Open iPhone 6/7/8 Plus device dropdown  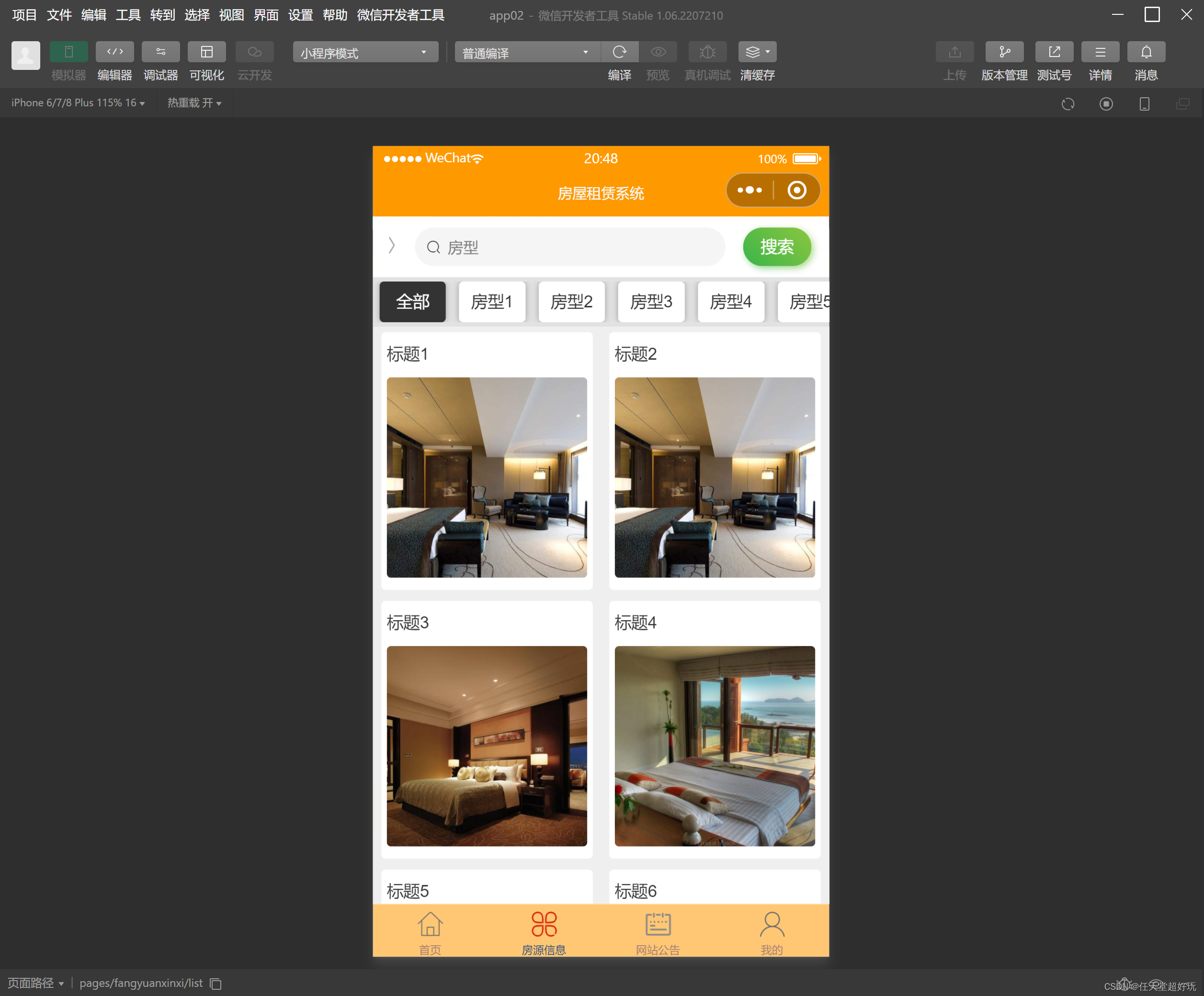[x=78, y=103]
